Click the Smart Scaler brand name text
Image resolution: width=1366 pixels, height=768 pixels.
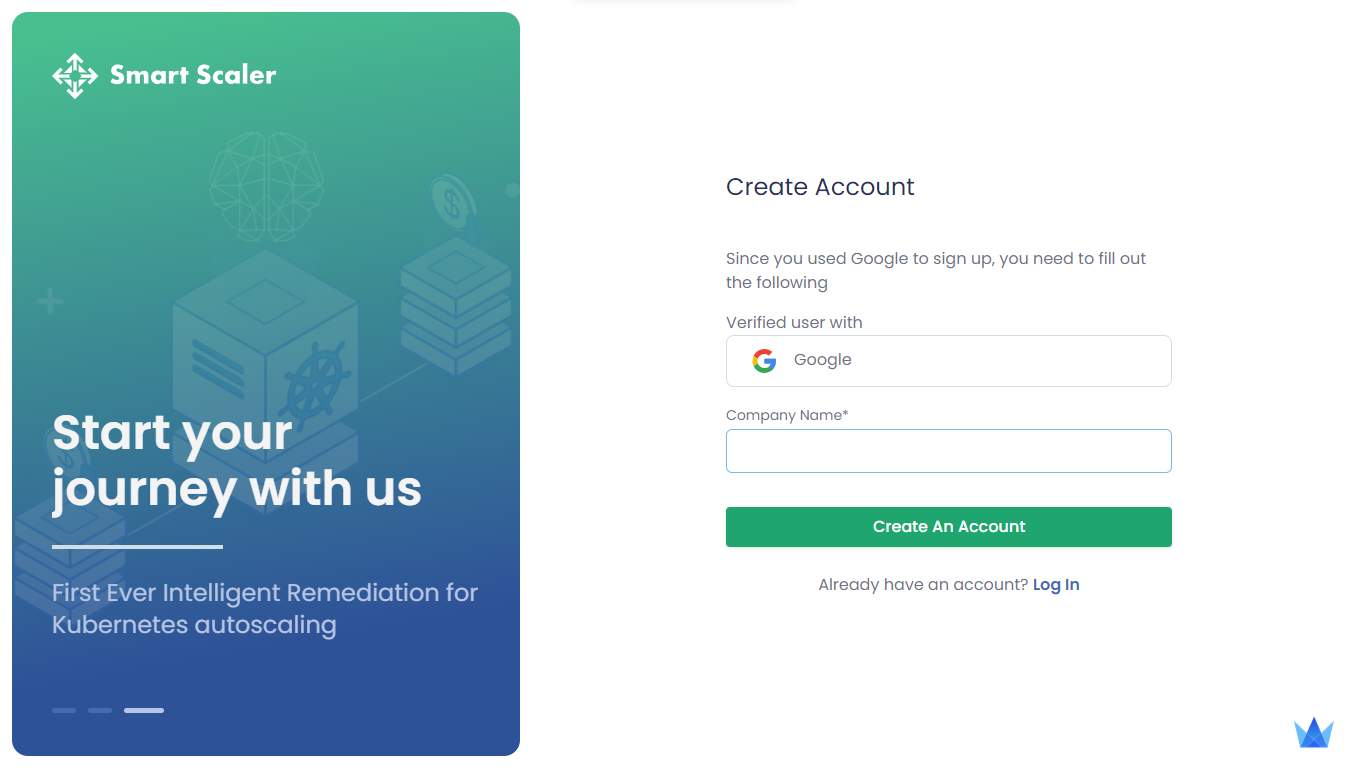pyautogui.click(x=193, y=75)
